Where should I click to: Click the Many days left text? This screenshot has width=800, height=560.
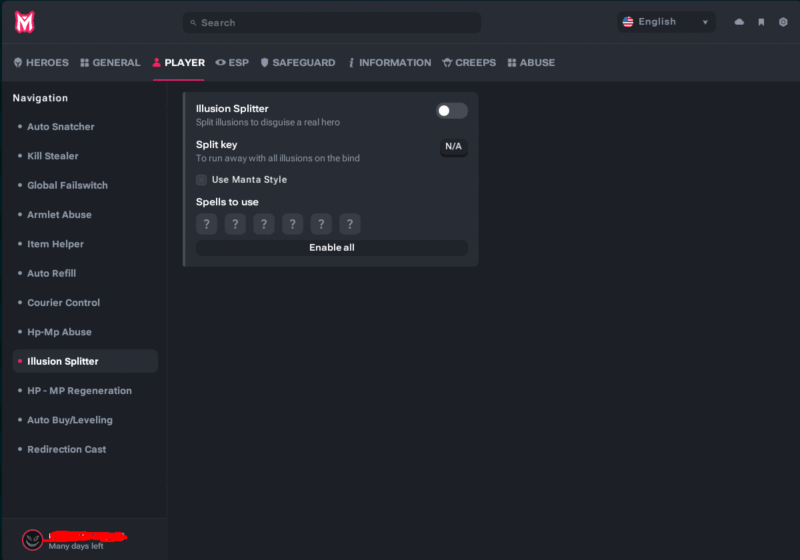[76, 546]
